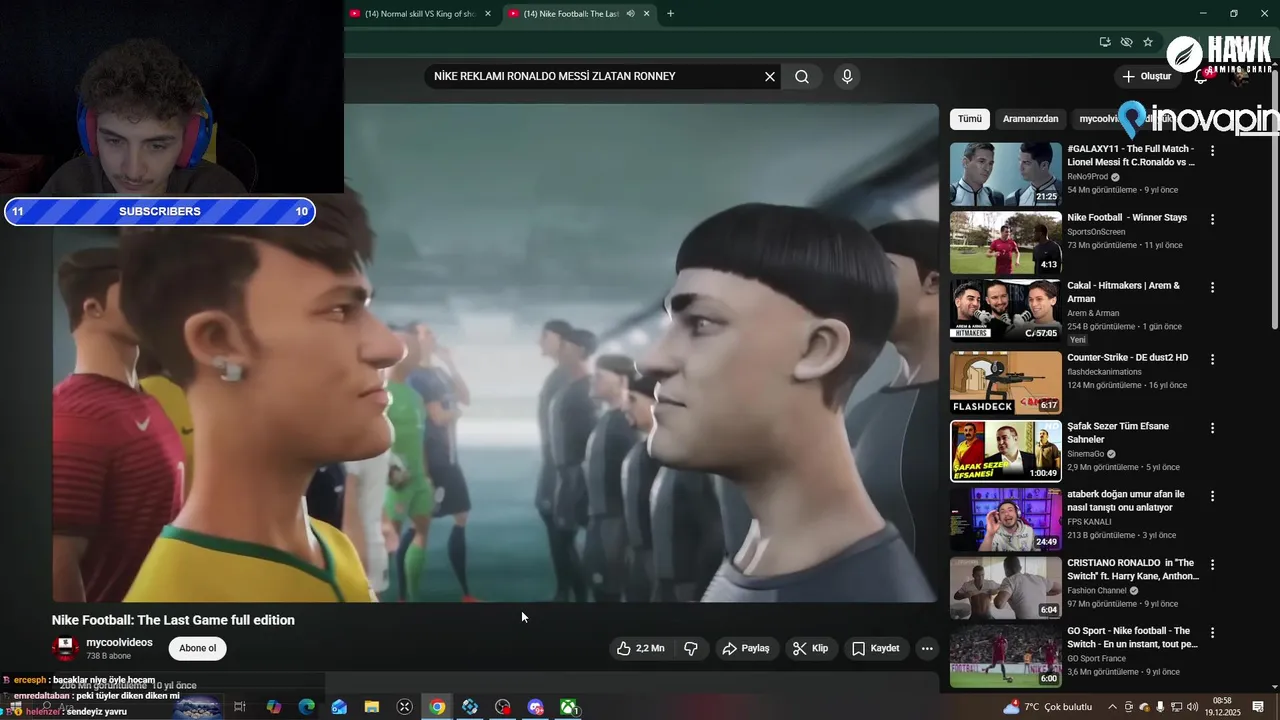Image resolution: width=1280 pixels, height=720 pixels.
Task: Open Şafak Sezer Tüm Efsane Sahneler thumbnail
Action: [1005, 451]
